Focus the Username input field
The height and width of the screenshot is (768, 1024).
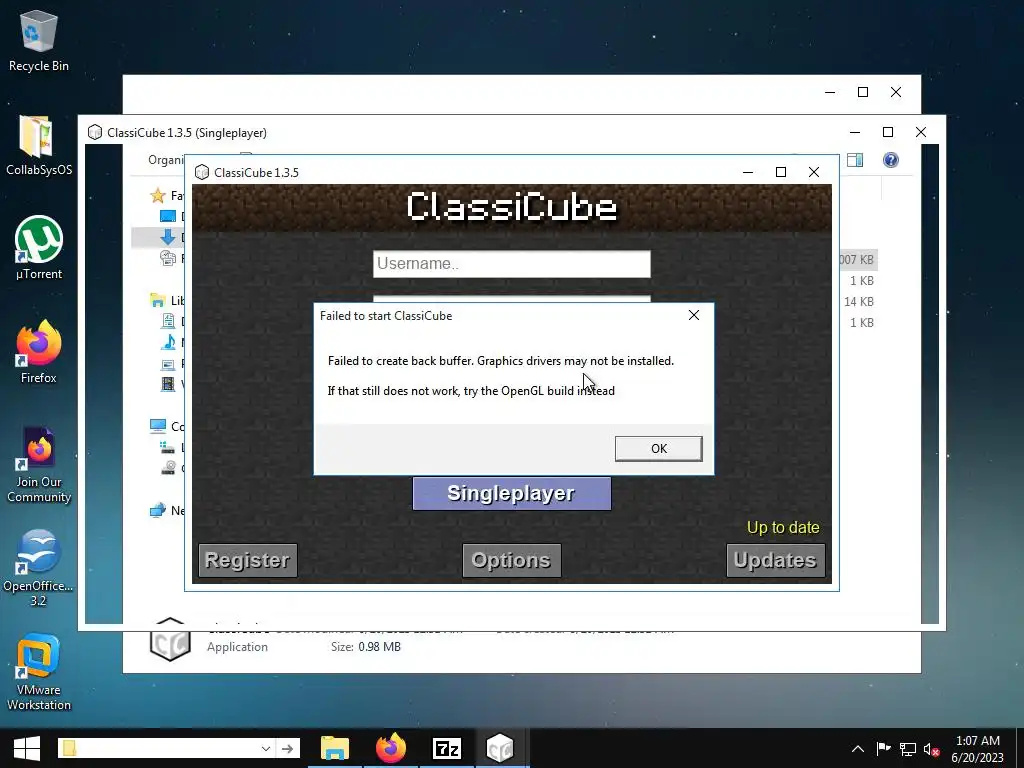pyautogui.click(x=511, y=264)
